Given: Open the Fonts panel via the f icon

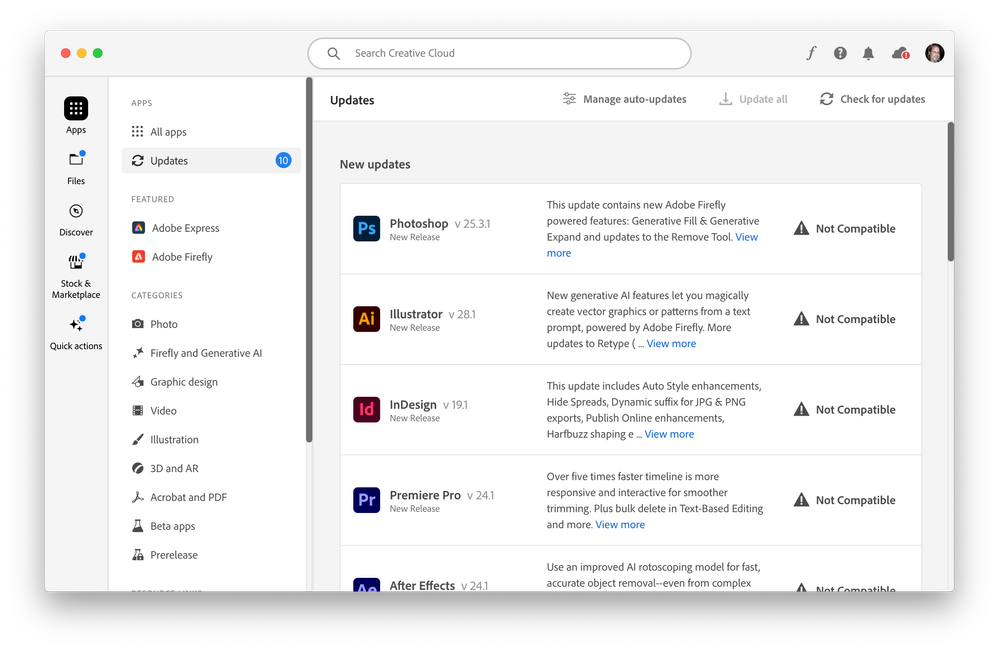Looking at the screenshot, I should tap(811, 53).
